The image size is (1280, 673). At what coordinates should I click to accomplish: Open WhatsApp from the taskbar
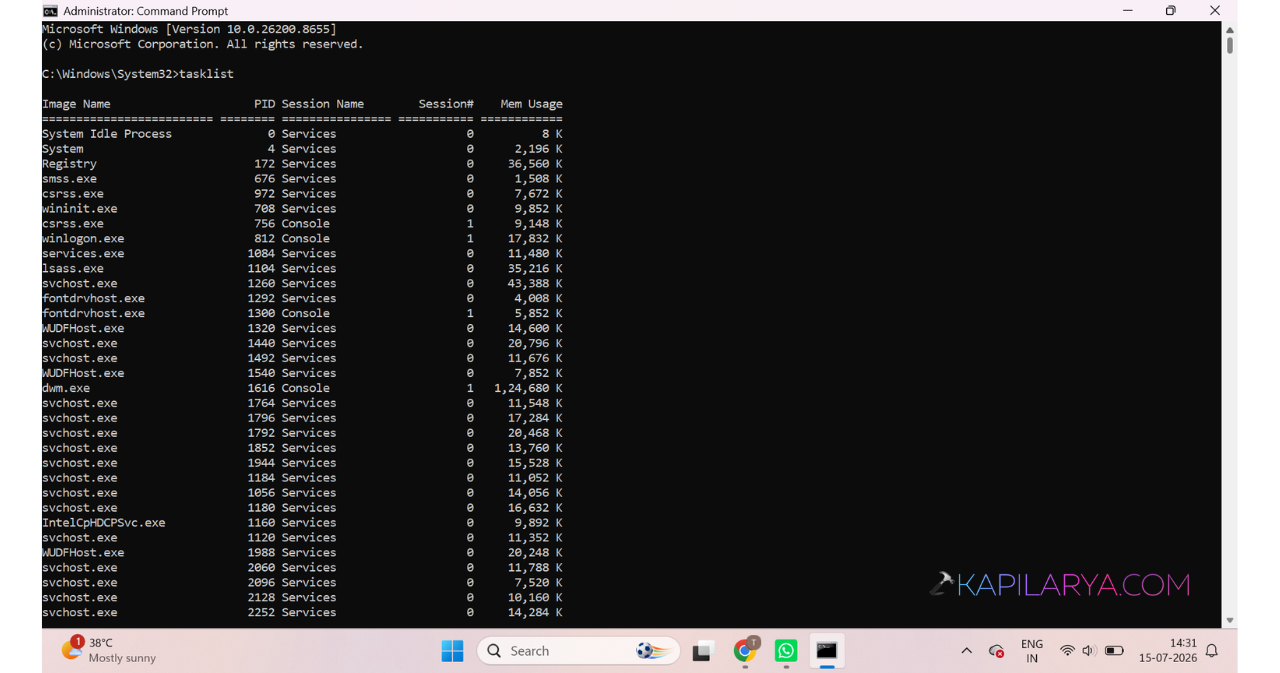(786, 652)
